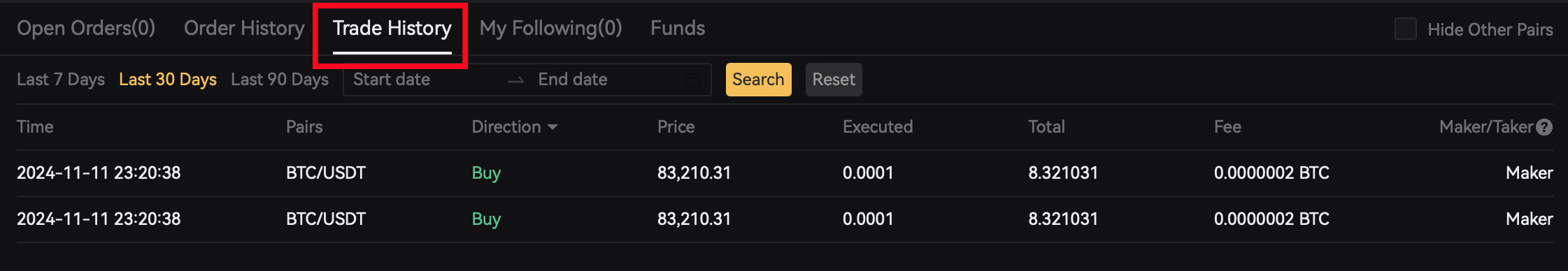The image size is (1568, 271).
Task: Click the yellow Search button
Action: tap(758, 80)
